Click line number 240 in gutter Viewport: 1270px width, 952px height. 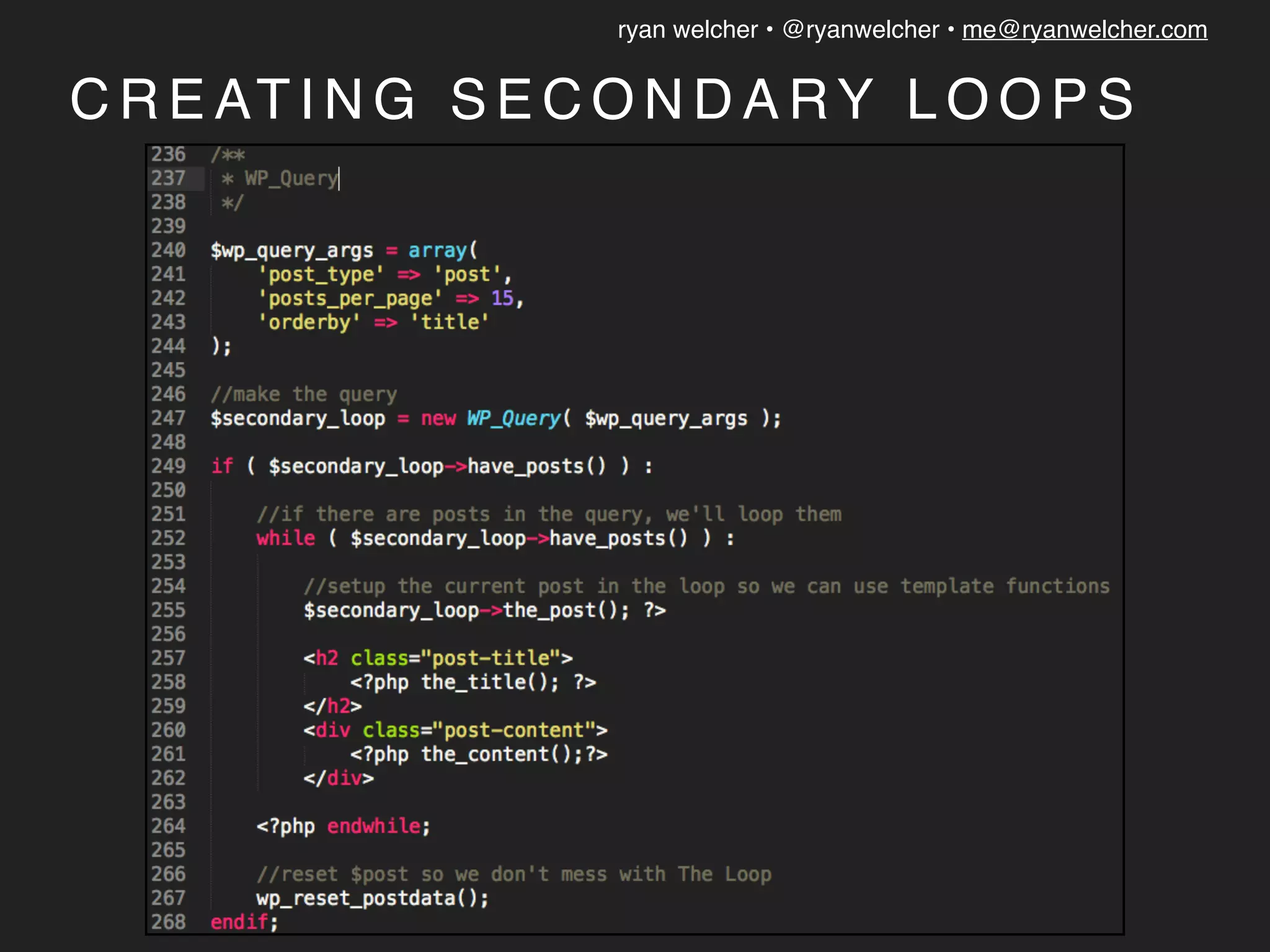pos(168,250)
